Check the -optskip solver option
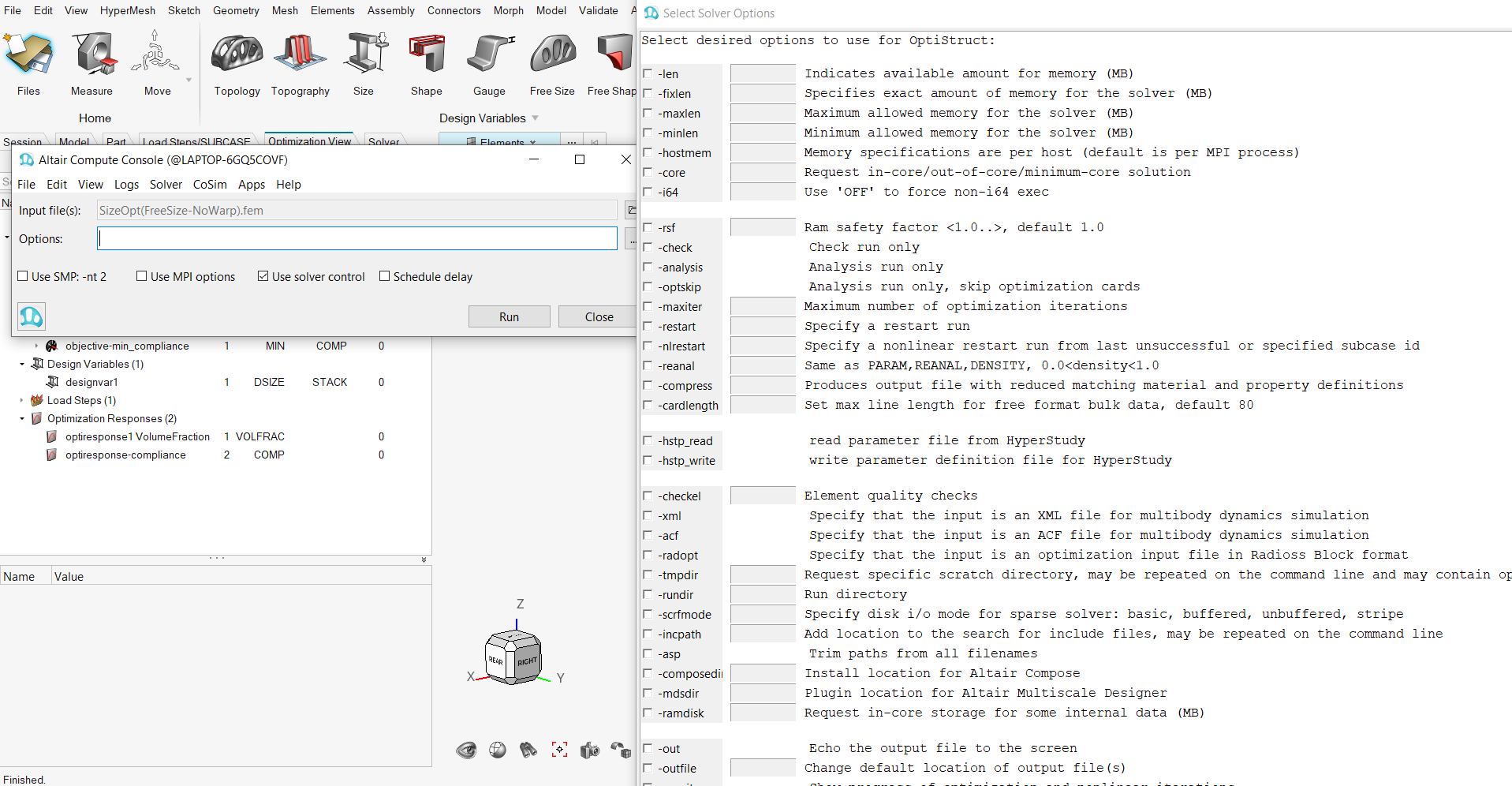This screenshot has height=786, width=1512. click(x=648, y=286)
